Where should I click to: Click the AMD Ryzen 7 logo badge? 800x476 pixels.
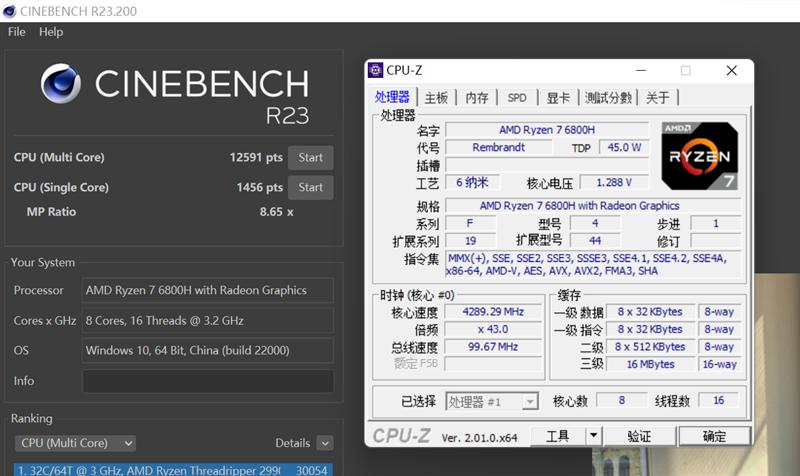pyautogui.click(x=699, y=156)
